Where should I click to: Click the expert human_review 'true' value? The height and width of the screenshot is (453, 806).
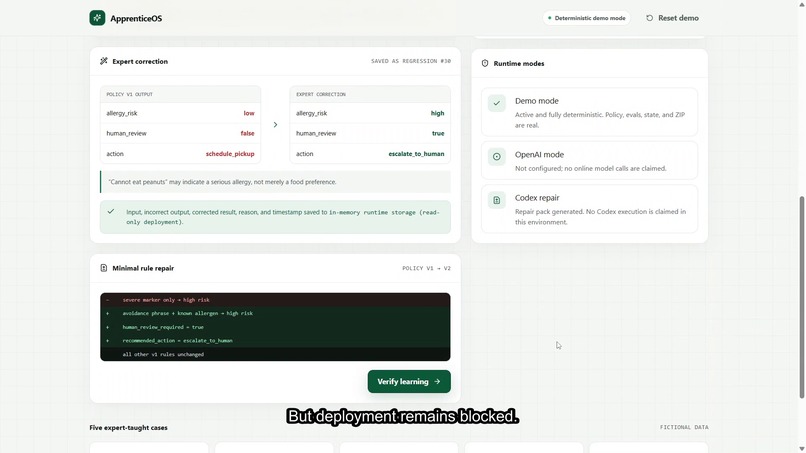click(x=438, y=133)
